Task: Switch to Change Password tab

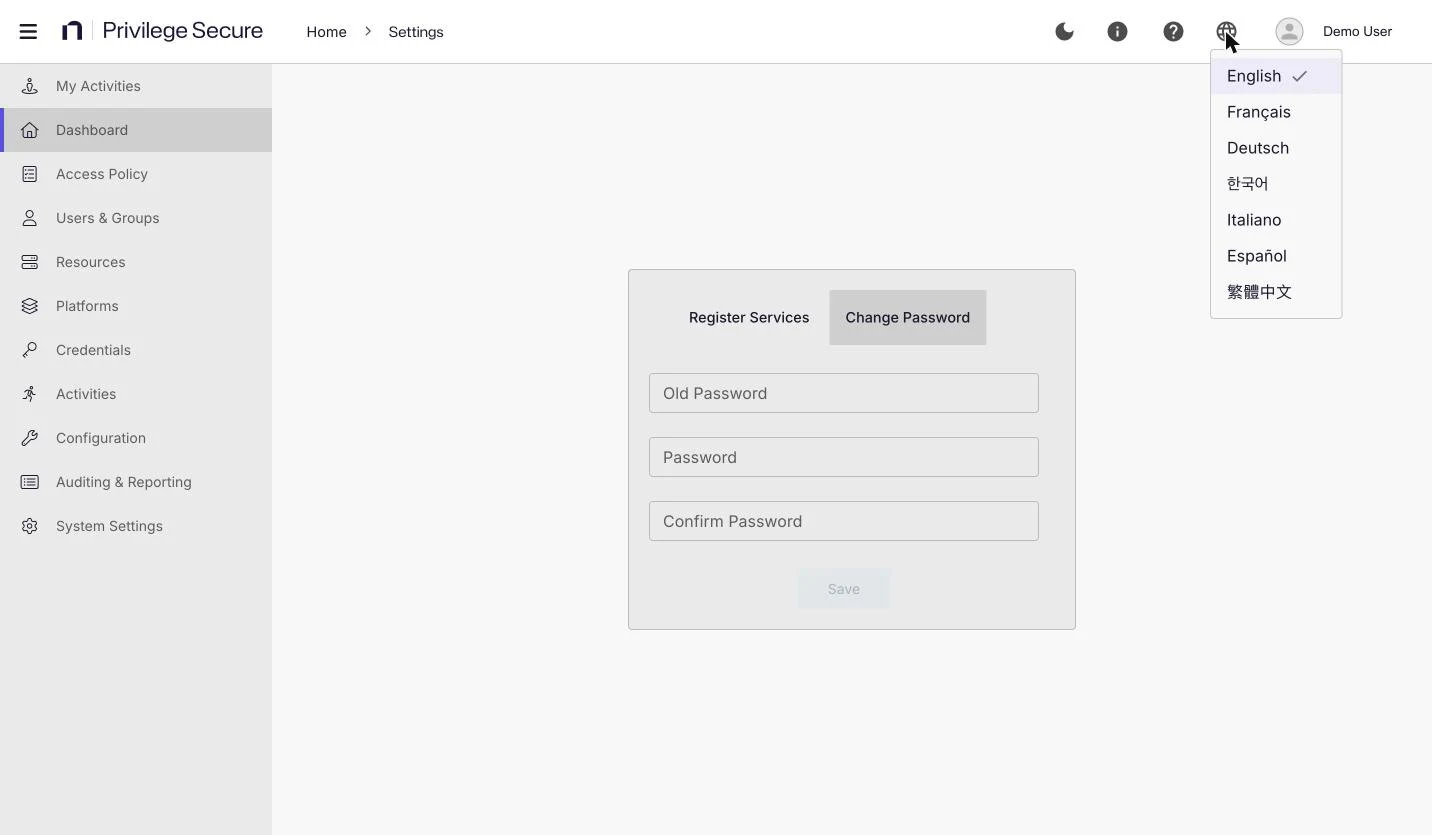Action: click(908, 317)
